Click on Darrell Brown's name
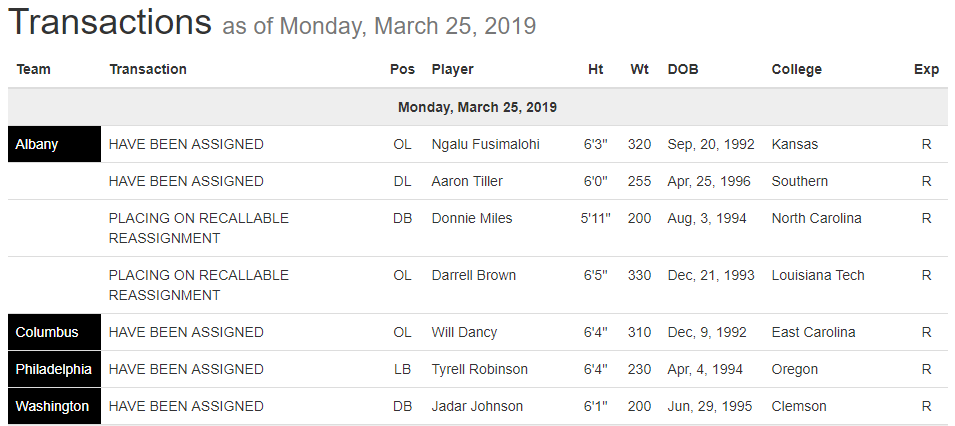955x426 pixels. pos(474,275)
